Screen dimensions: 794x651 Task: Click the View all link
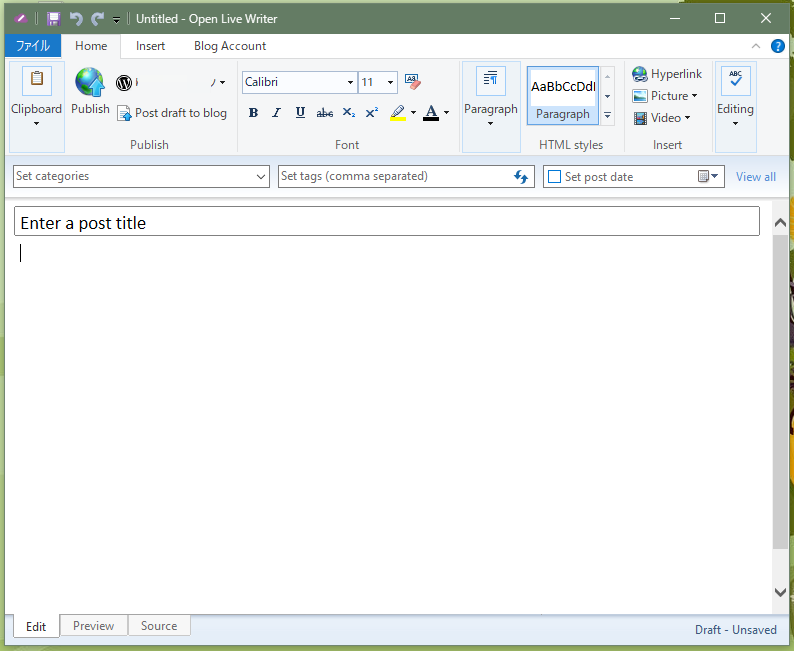click(755, 177)
